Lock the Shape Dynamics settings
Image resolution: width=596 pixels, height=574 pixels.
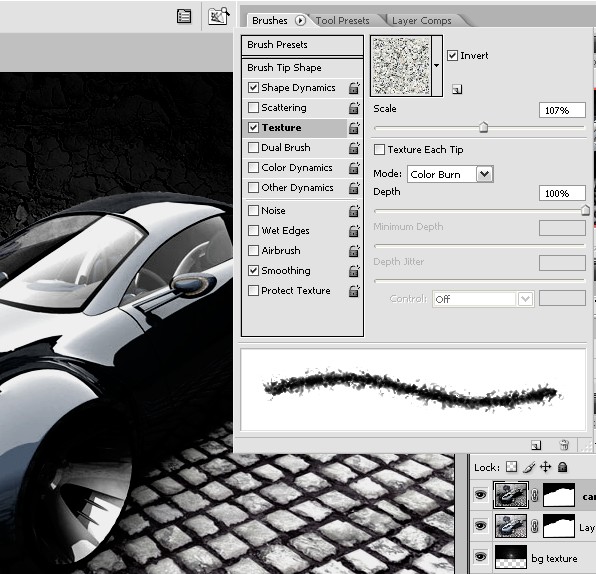(x=354, y=88)
